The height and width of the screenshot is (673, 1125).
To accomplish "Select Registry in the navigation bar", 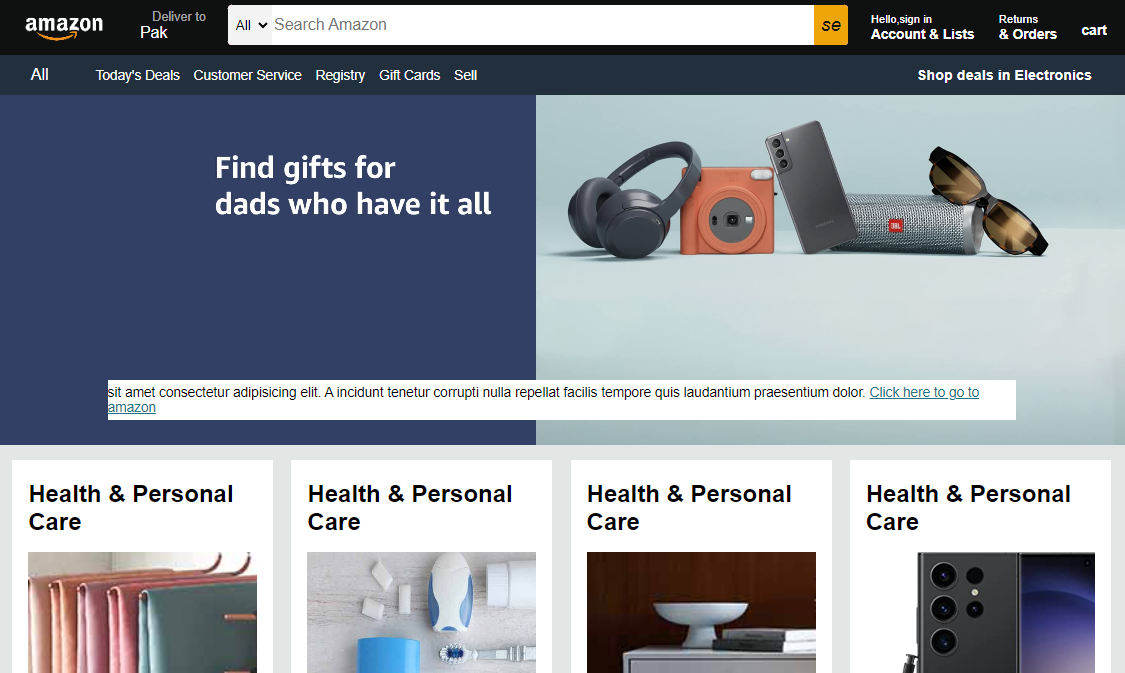I will pyautogui.click(x=340, y=75).
